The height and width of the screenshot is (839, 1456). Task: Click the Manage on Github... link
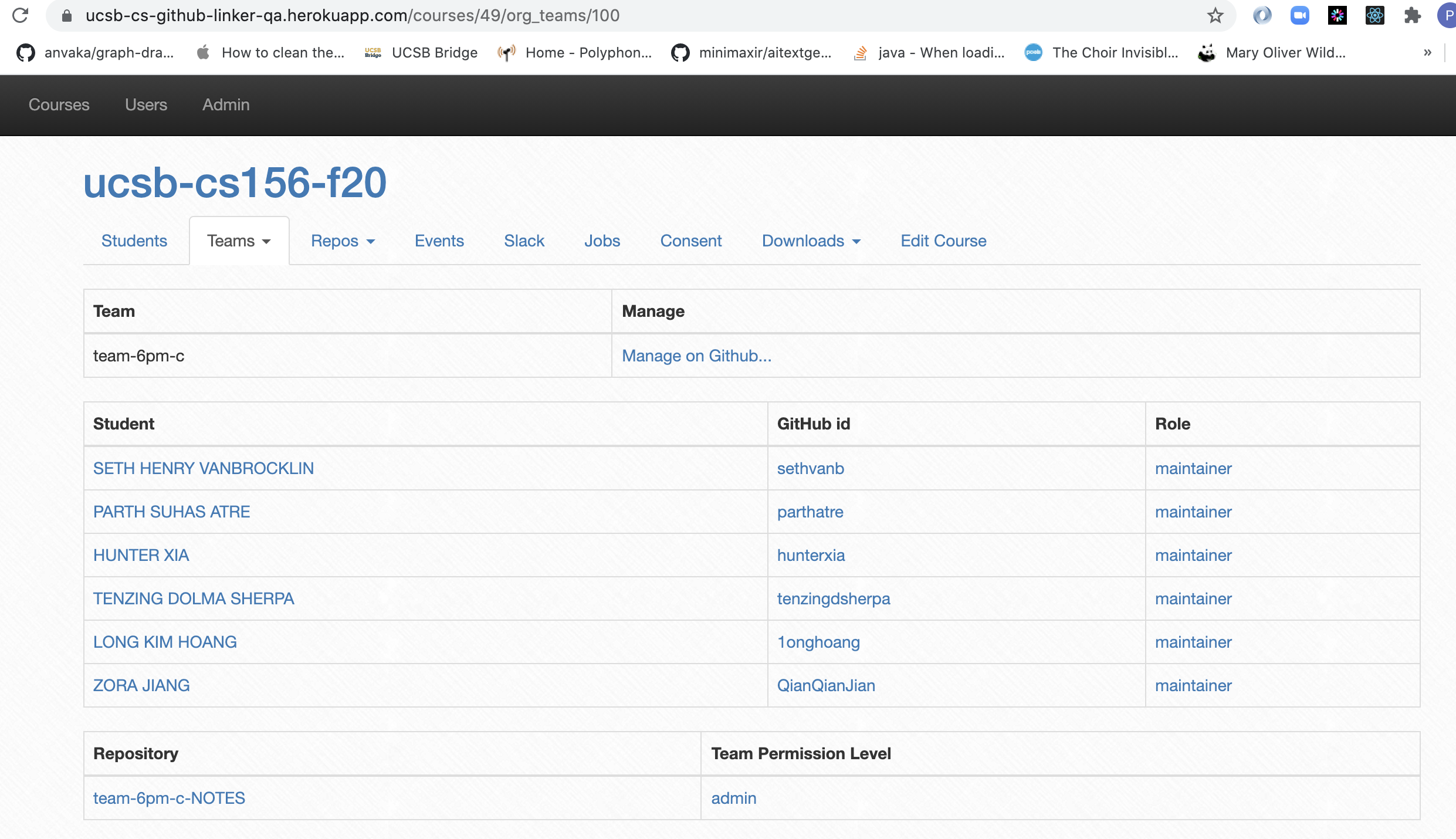(696, 356)
